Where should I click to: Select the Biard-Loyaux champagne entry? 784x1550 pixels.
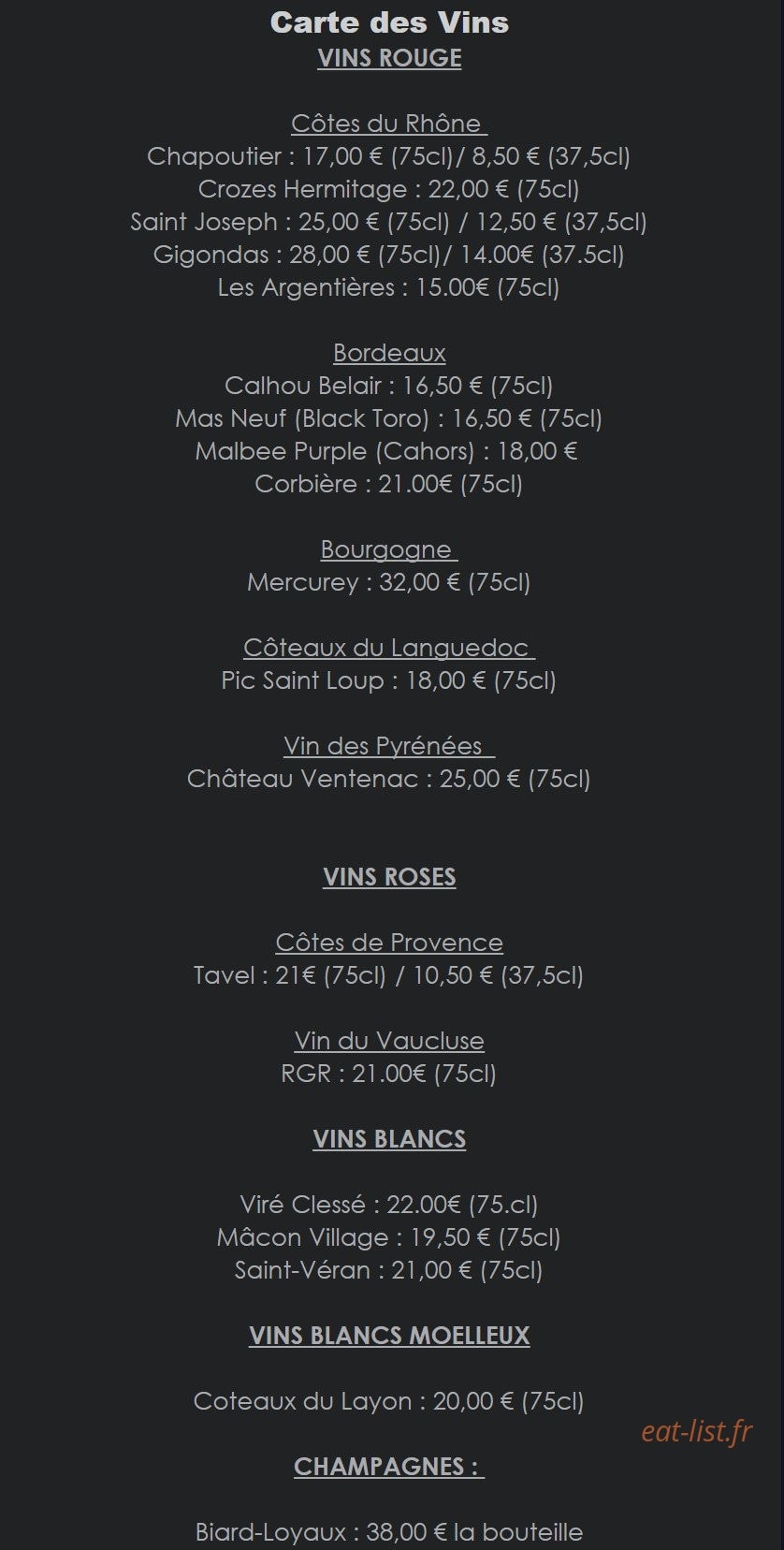click(389, 1532)
